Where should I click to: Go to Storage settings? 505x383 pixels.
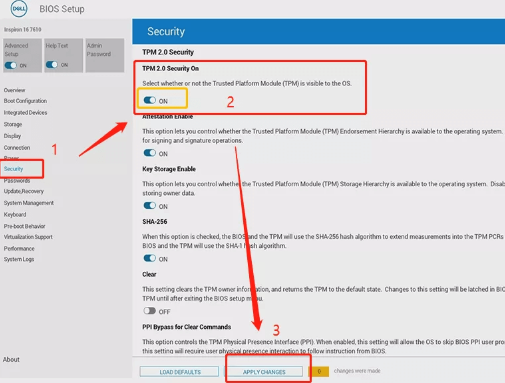13,124
